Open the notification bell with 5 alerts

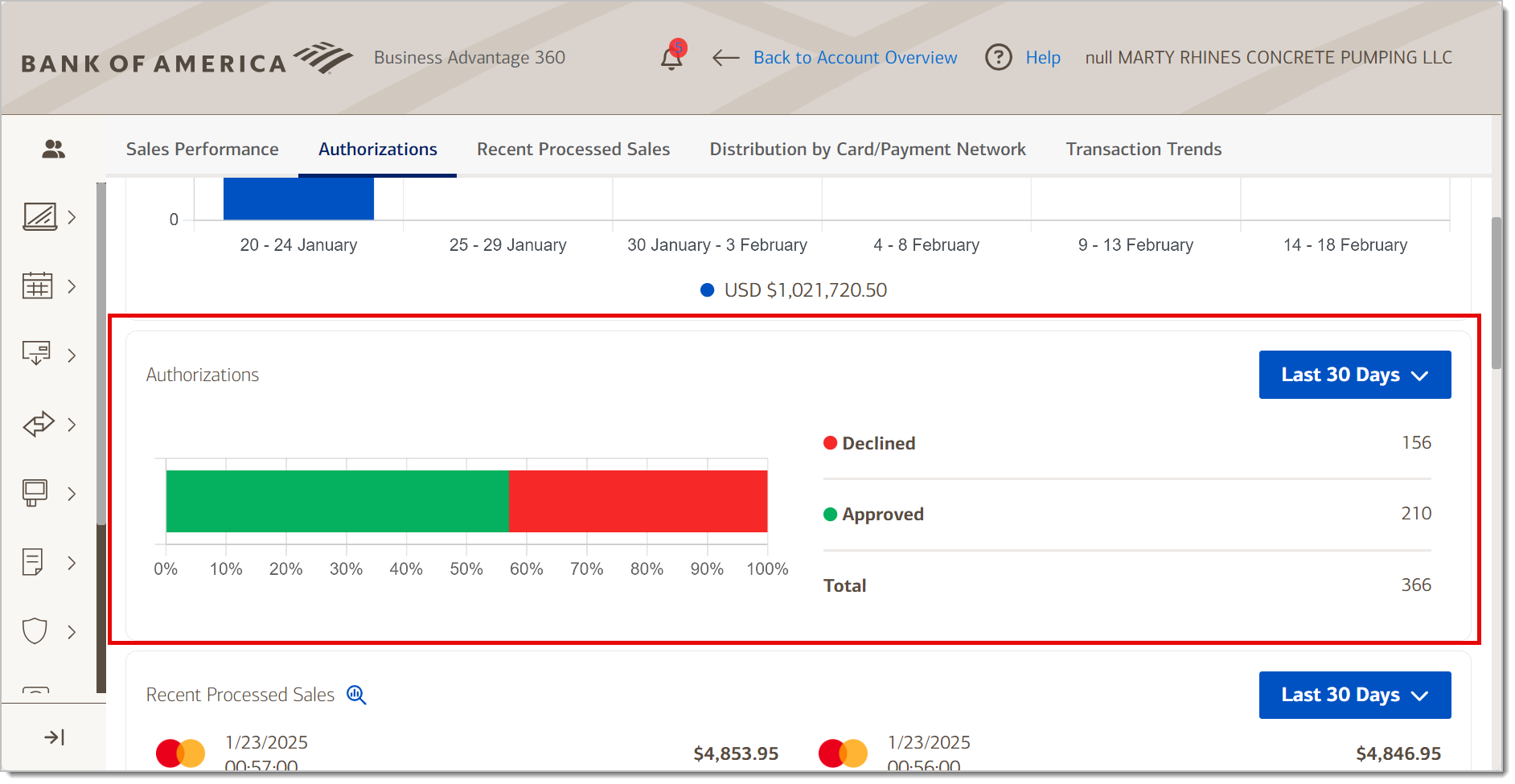tap(672, 58)
